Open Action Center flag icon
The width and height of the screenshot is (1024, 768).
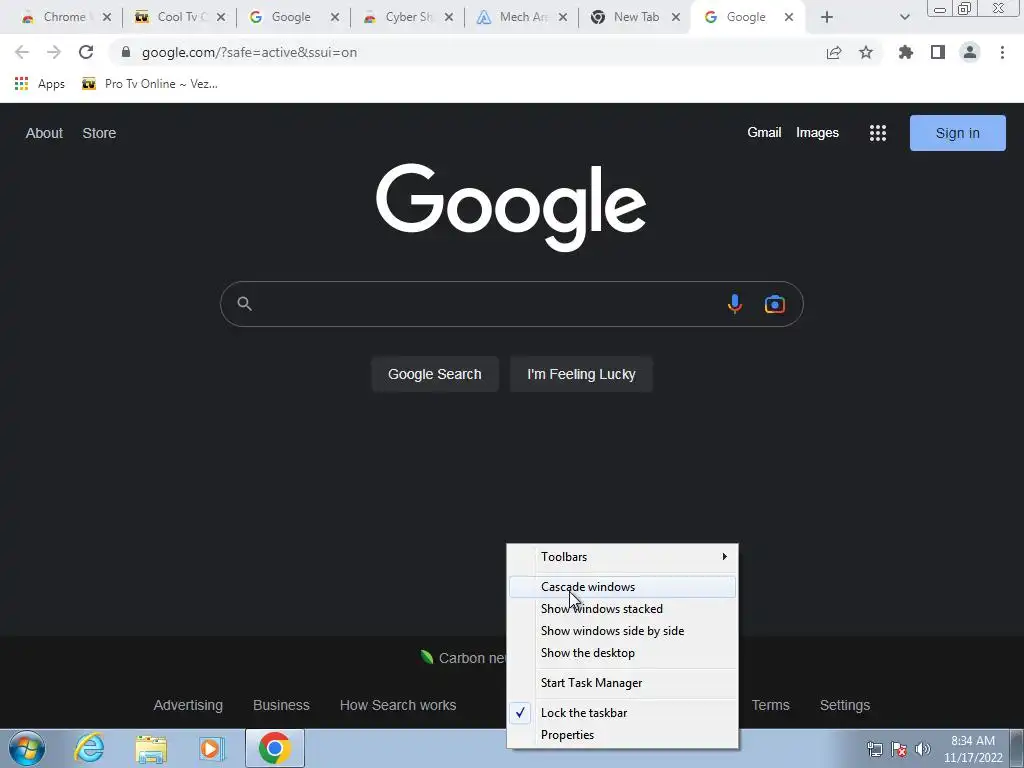[x=899, y=749]
